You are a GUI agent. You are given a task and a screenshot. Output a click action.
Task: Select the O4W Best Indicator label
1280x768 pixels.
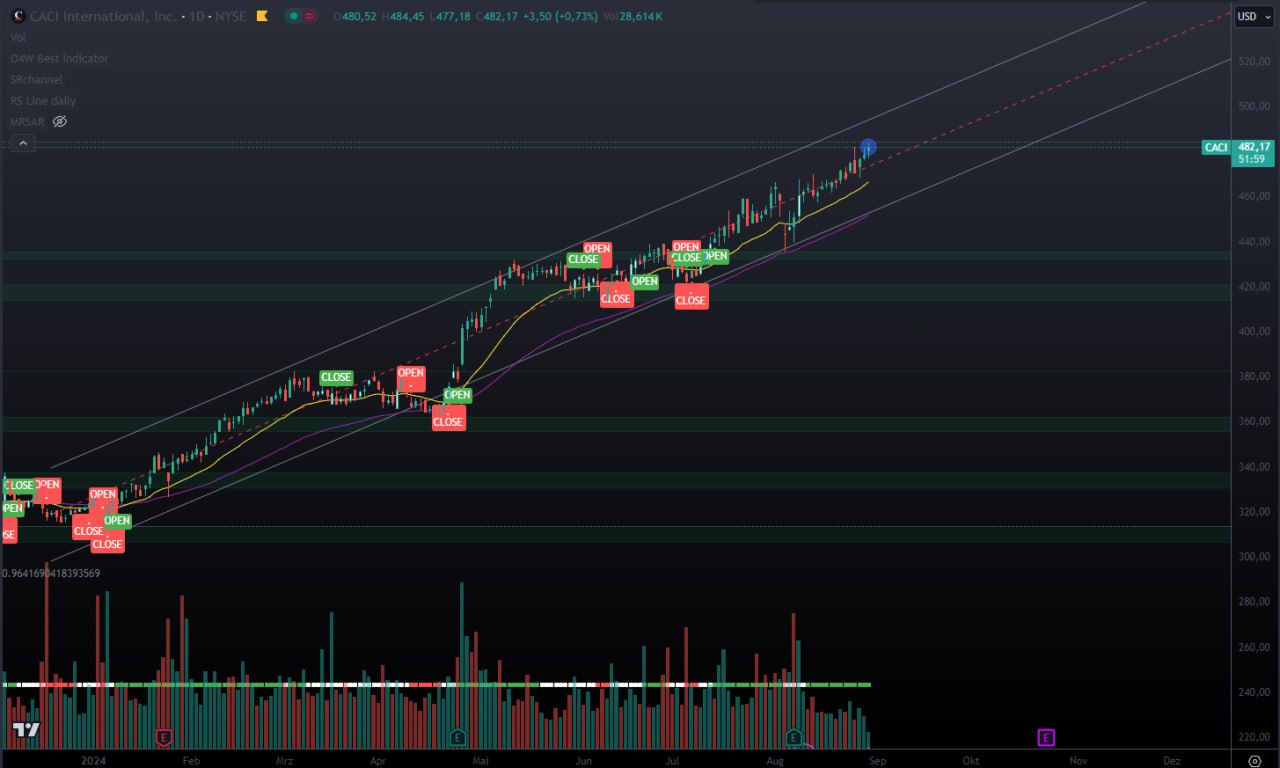pos(59,58)
